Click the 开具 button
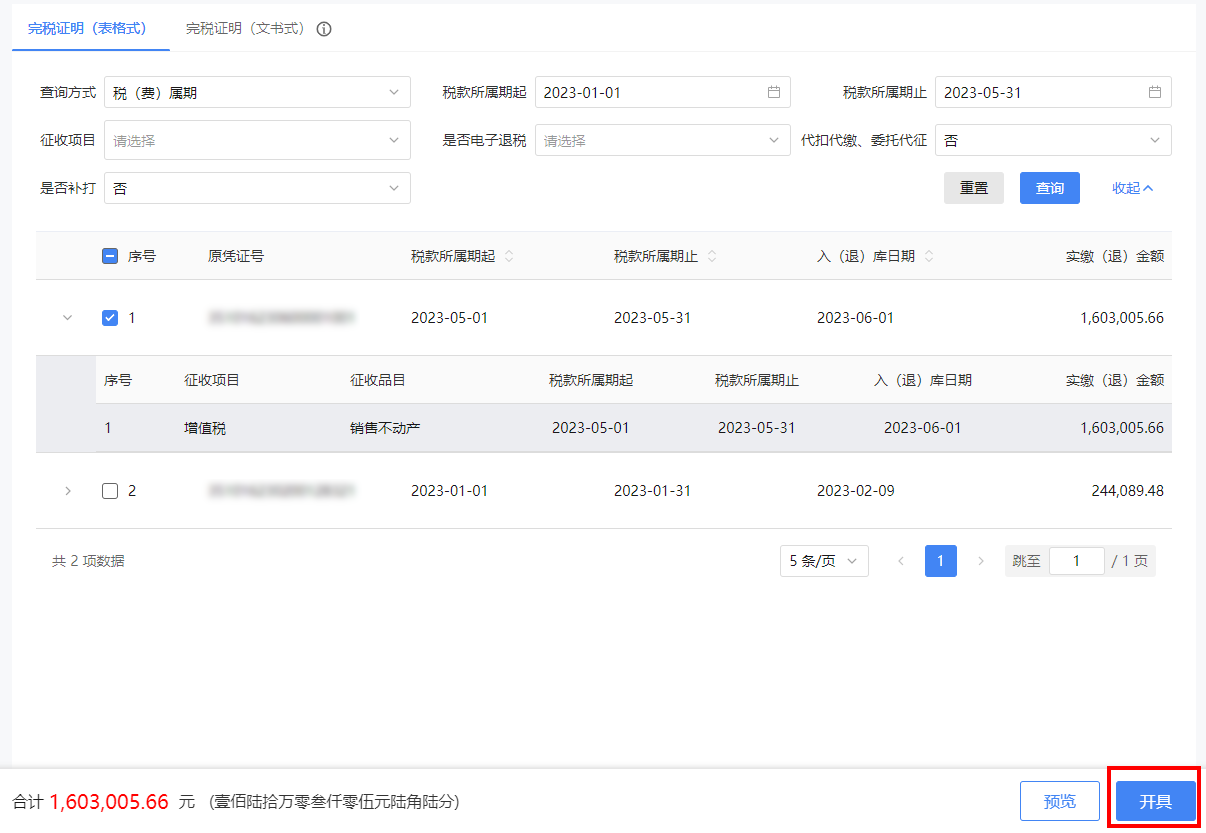 click(x=1155, y=801)
